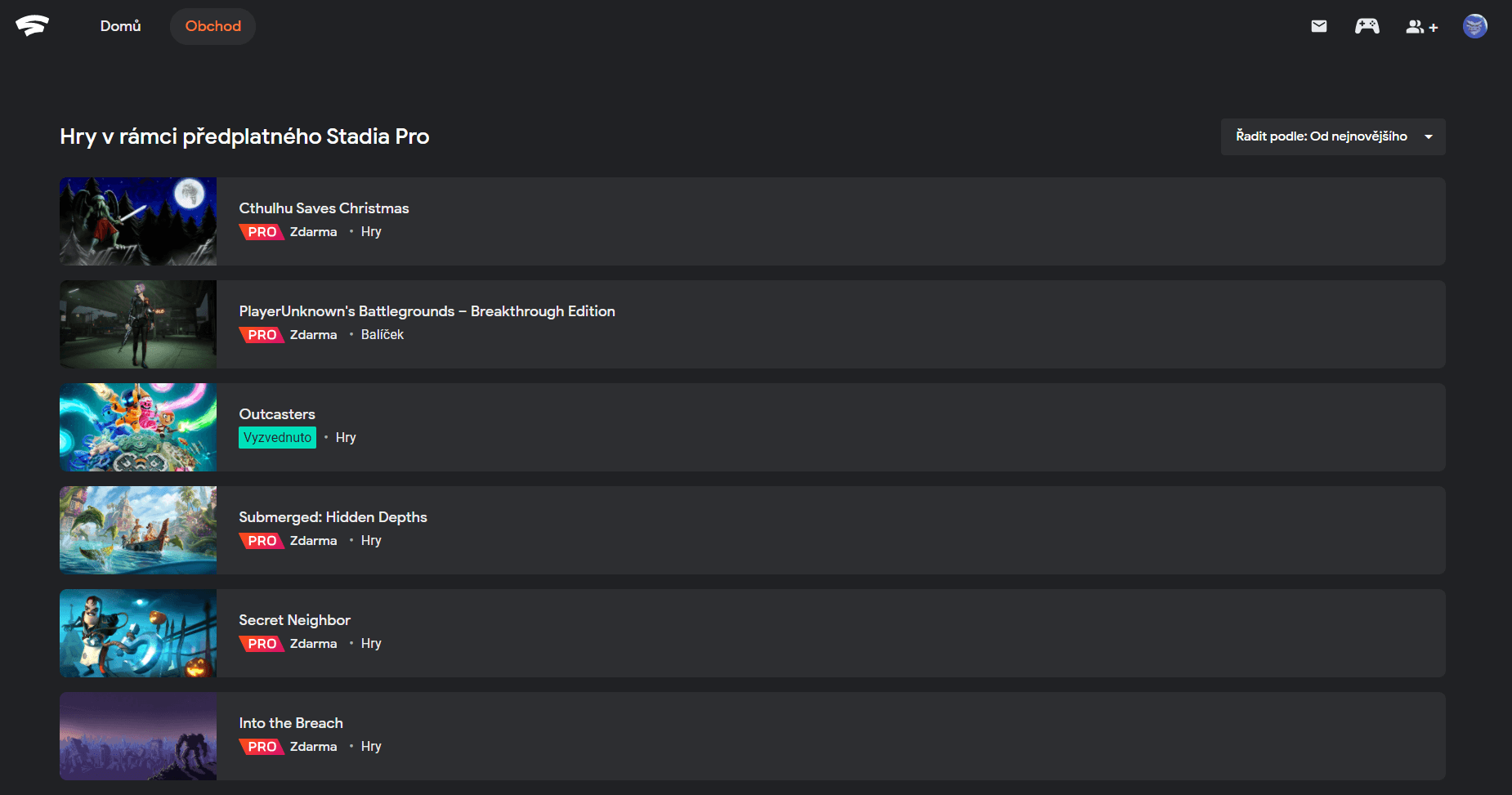Click the Secret Neighbor thumbnail
This screenshot has height=795, width=1512.
[x=138, y=633]
